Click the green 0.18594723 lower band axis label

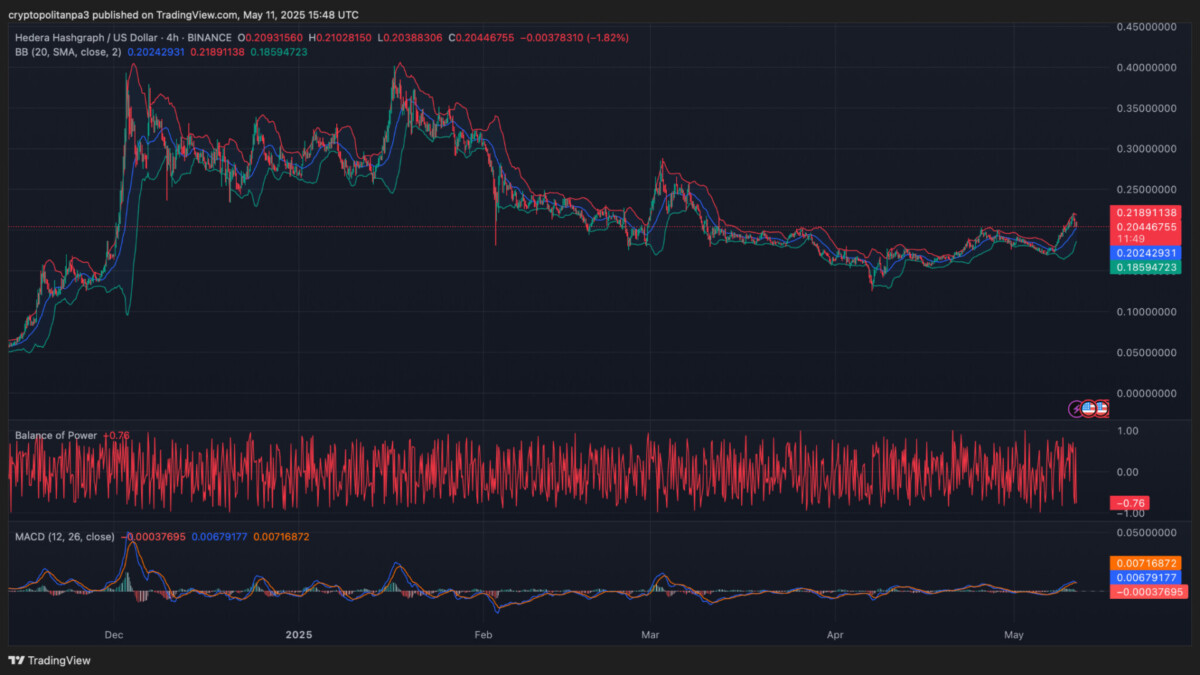tap(1145, 268)
